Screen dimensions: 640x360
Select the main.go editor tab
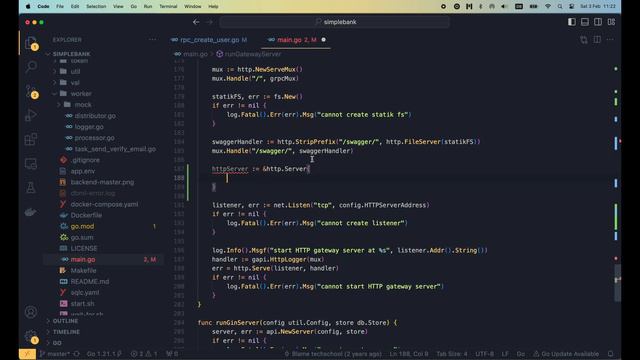297,40
